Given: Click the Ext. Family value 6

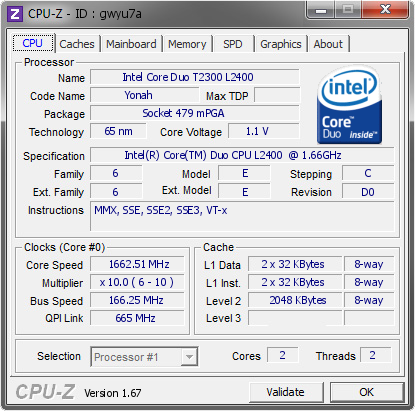Looking at the screenshot, I should point(116,192).
